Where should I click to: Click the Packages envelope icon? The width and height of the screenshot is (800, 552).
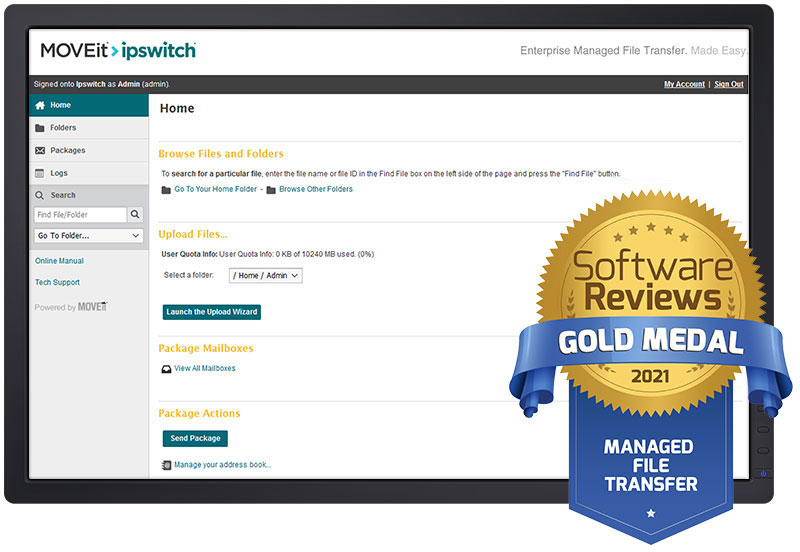(x=40, y=151)
